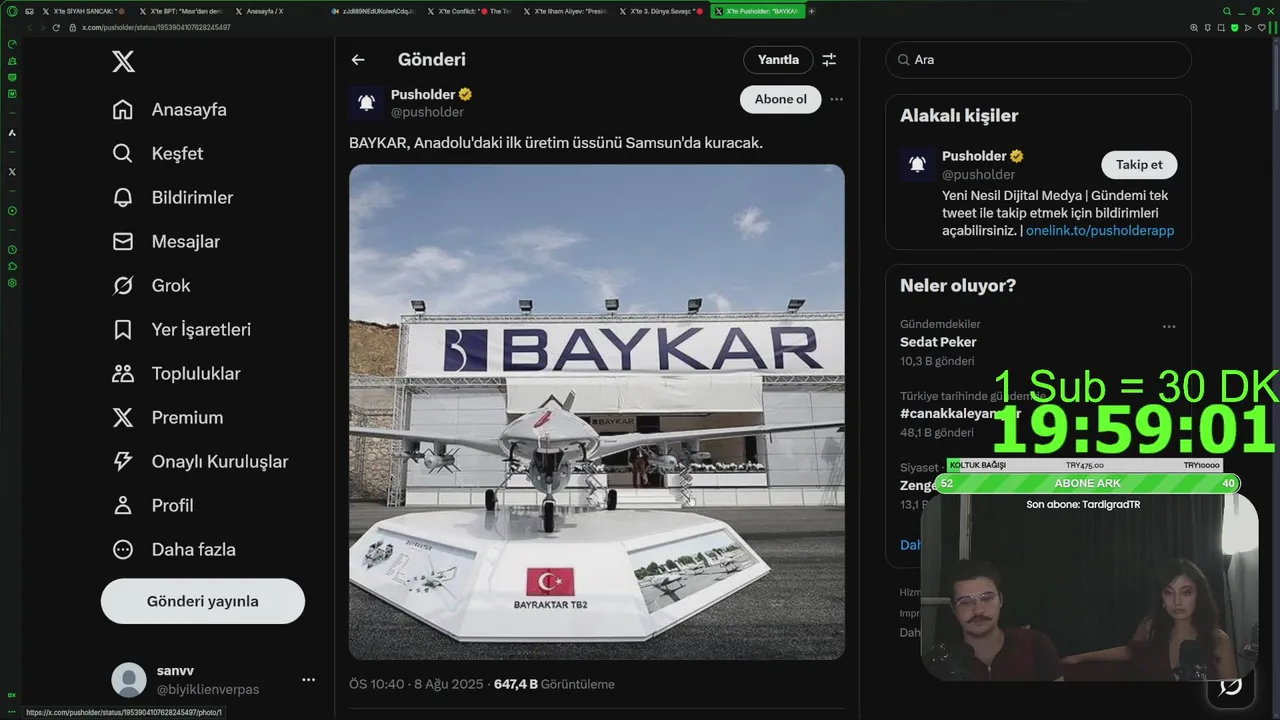Open the X shortcut in browser sidebar
Viewport: 1280px width, 720px height.
coord(12,171)
